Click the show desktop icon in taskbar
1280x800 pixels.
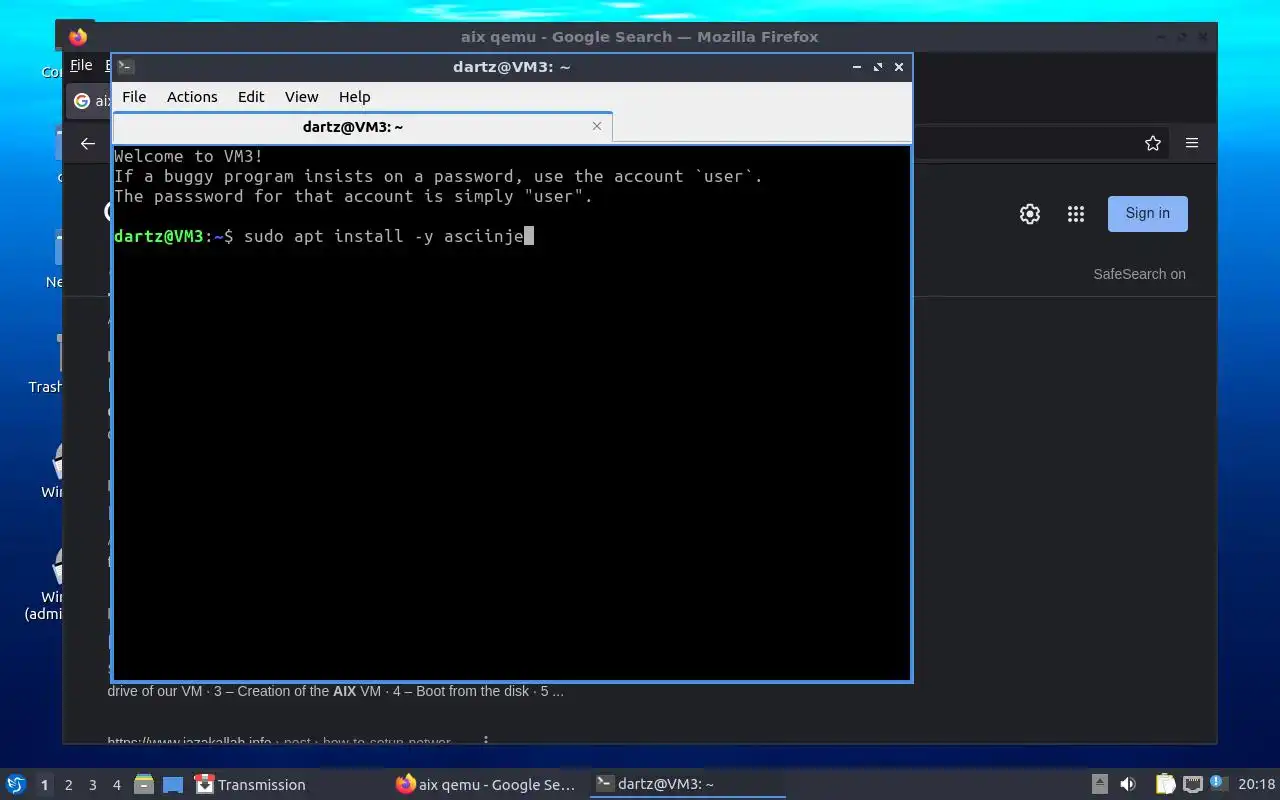click(x=173, y=785)
